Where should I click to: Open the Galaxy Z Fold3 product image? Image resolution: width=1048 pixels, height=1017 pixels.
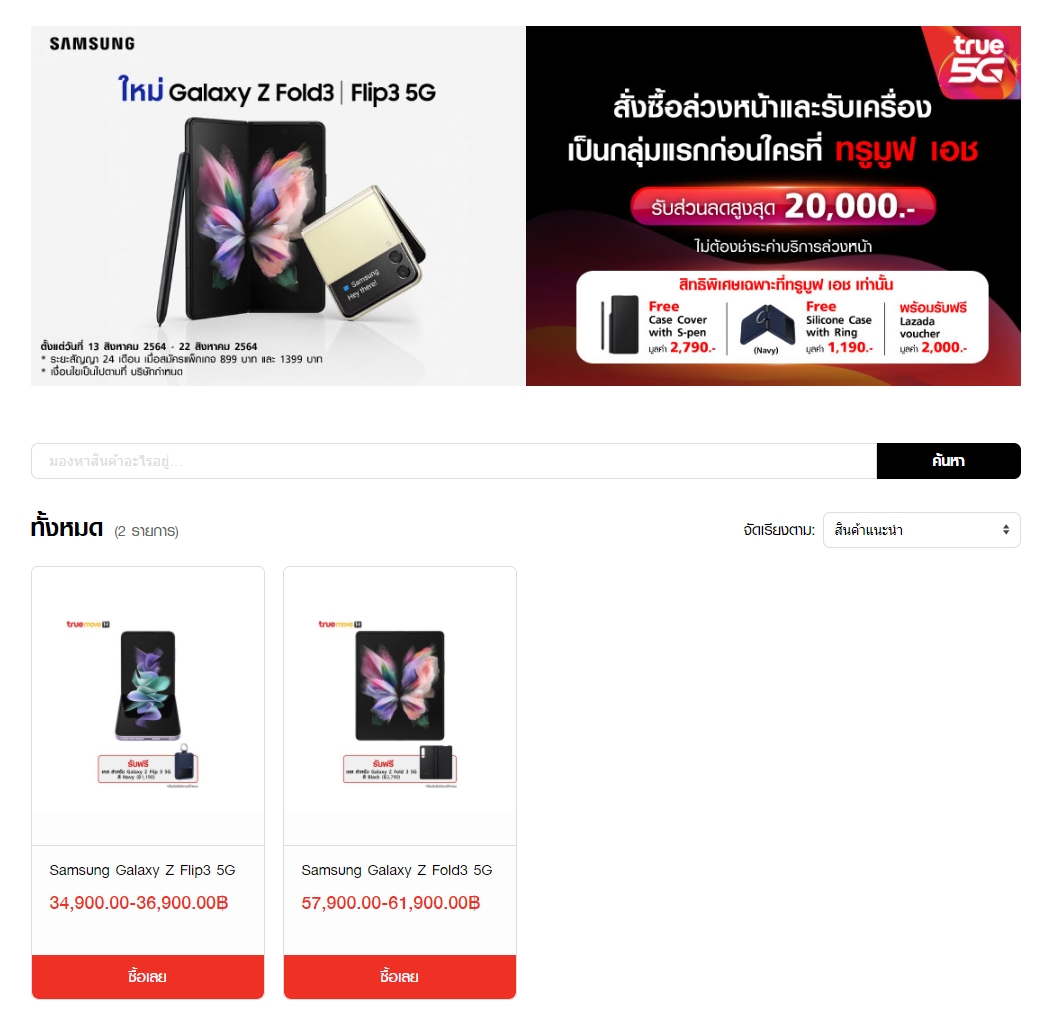[400, 704]
